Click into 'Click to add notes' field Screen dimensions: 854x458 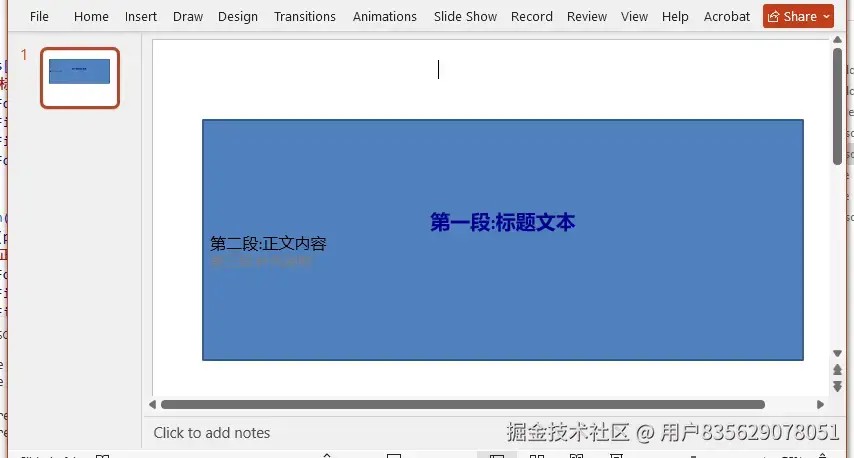(212, 433)
